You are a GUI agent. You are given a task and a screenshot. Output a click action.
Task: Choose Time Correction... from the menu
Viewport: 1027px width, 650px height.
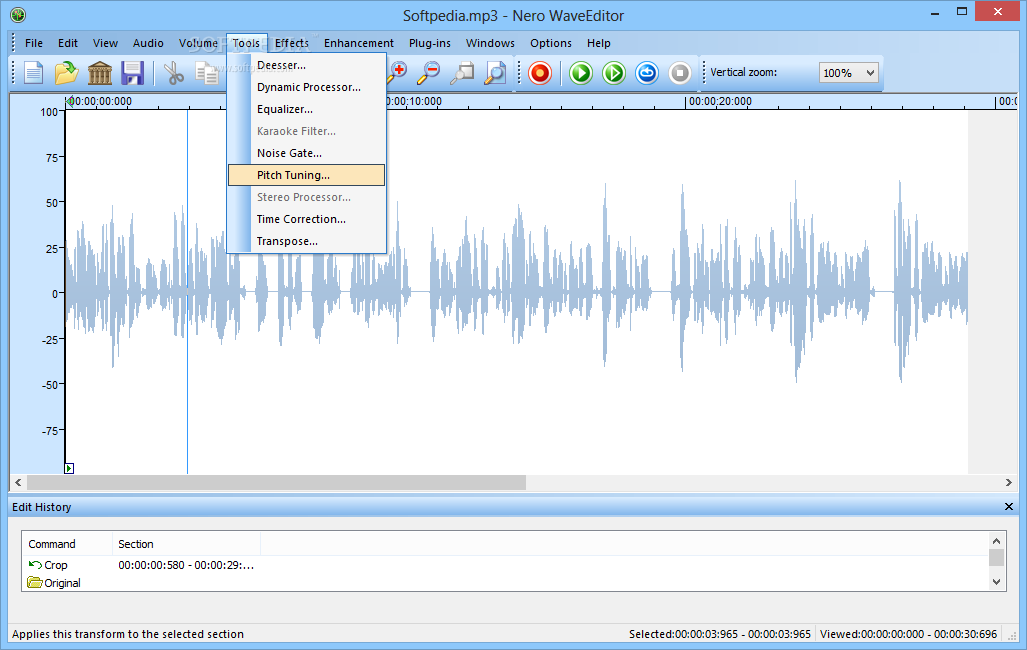click(307, 220)
